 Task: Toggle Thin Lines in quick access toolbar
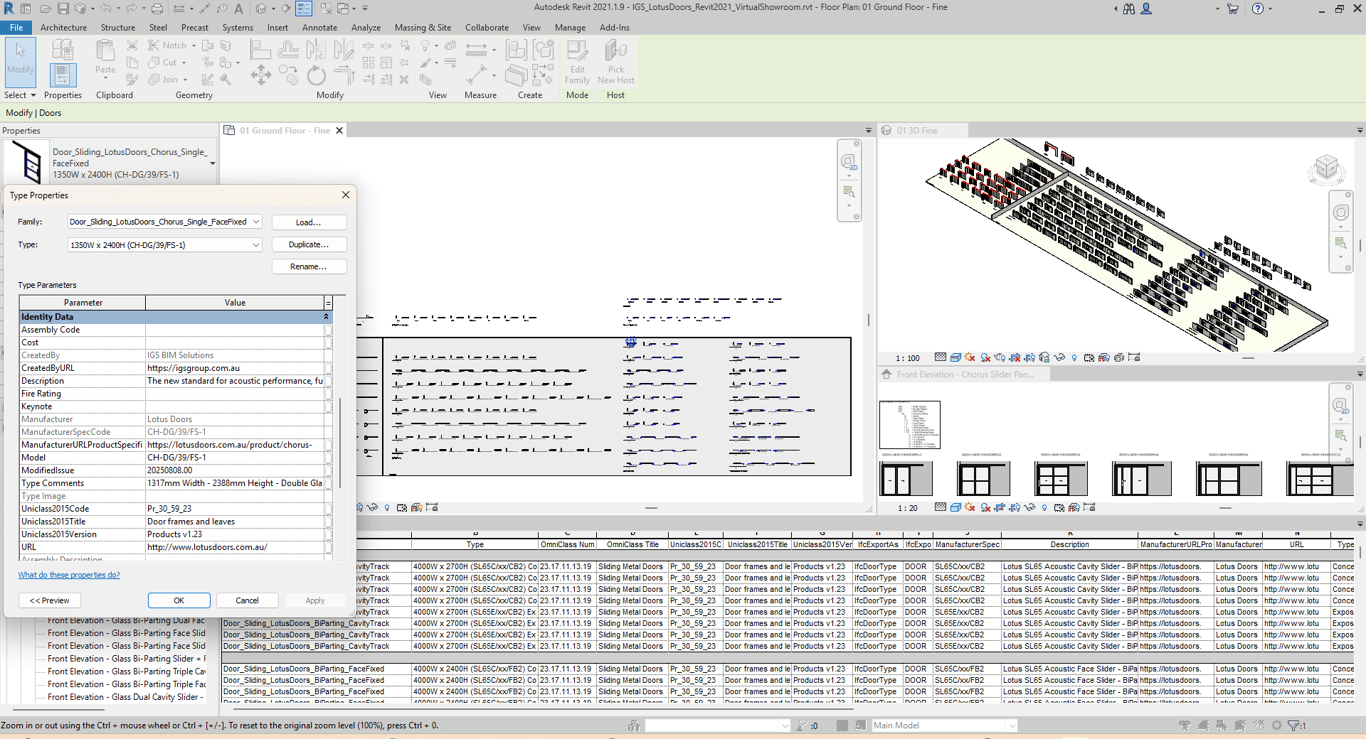click(x=303, y=9)
